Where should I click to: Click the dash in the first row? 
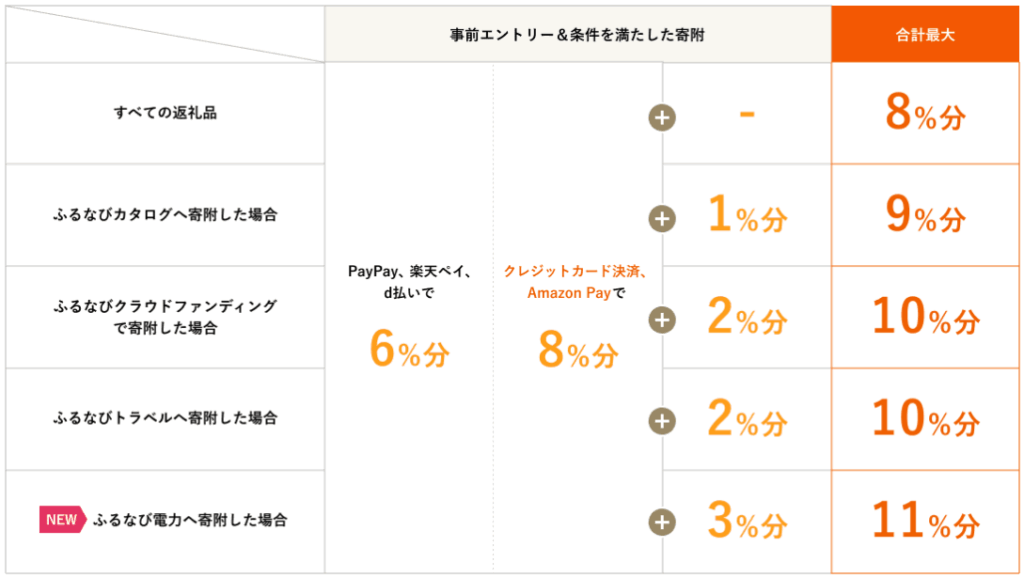[747, 114]
